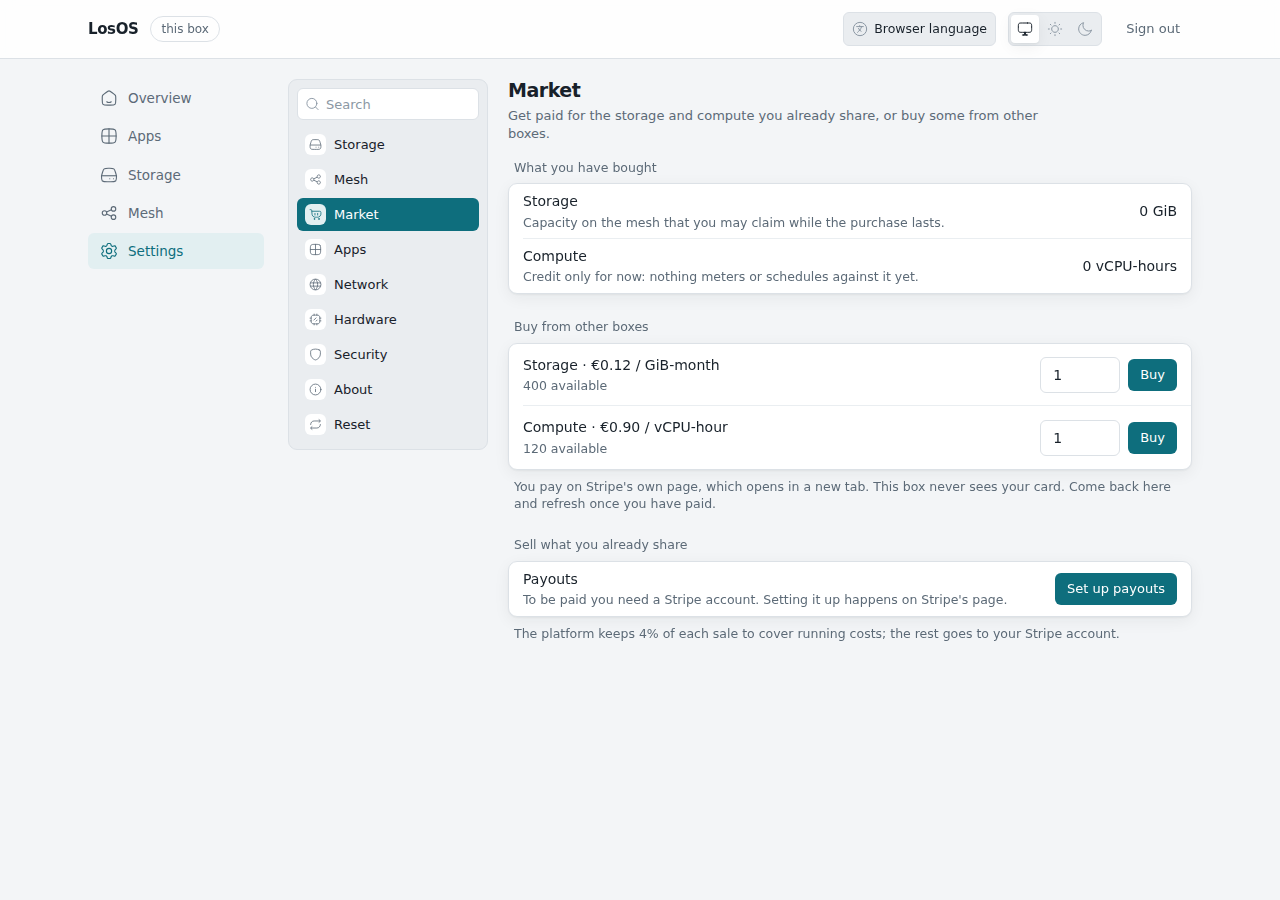1280x900 pixels.
Task: Enable dark theme with moon icon
Action: (x=1085, y=29)
